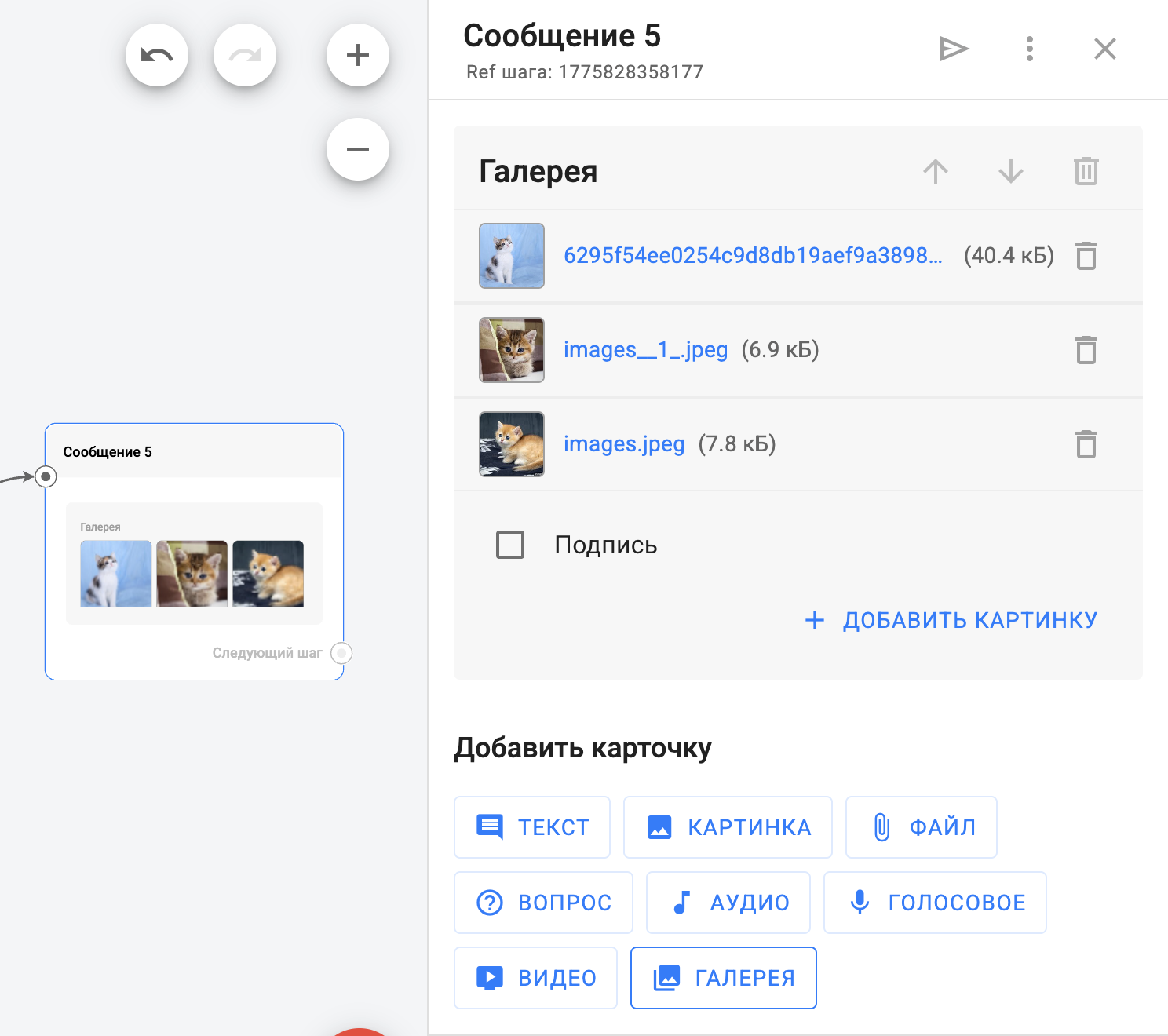Add a ТЕКСТ card

(x=532, y=827)
